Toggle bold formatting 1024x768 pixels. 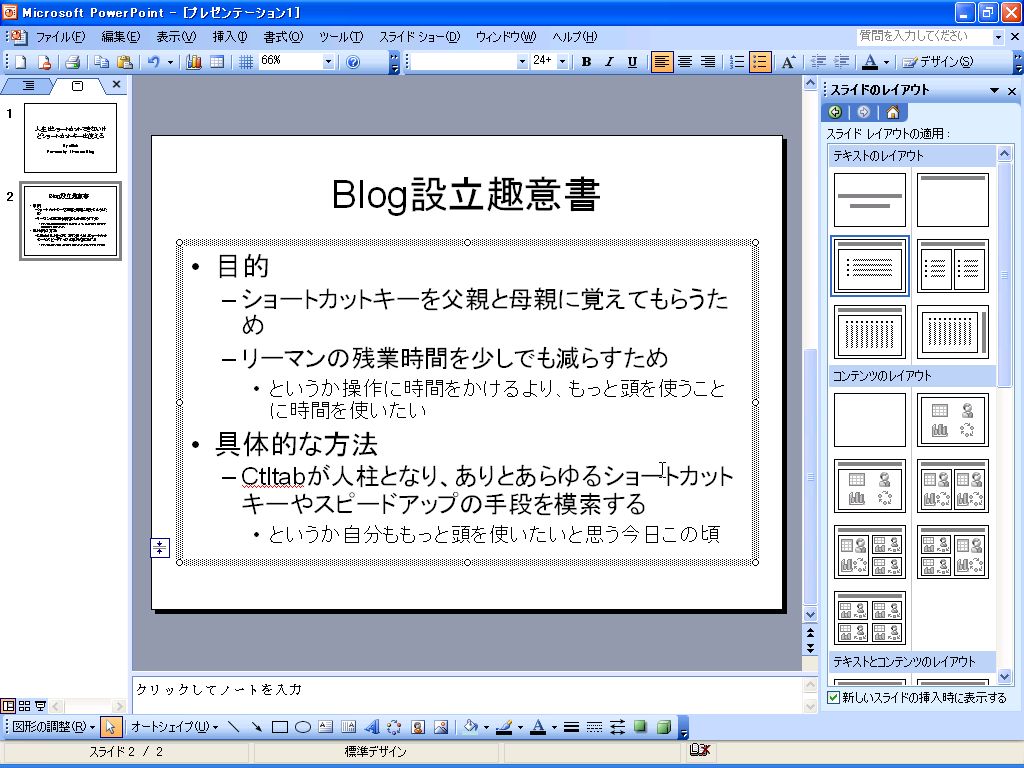pos(586,62)
